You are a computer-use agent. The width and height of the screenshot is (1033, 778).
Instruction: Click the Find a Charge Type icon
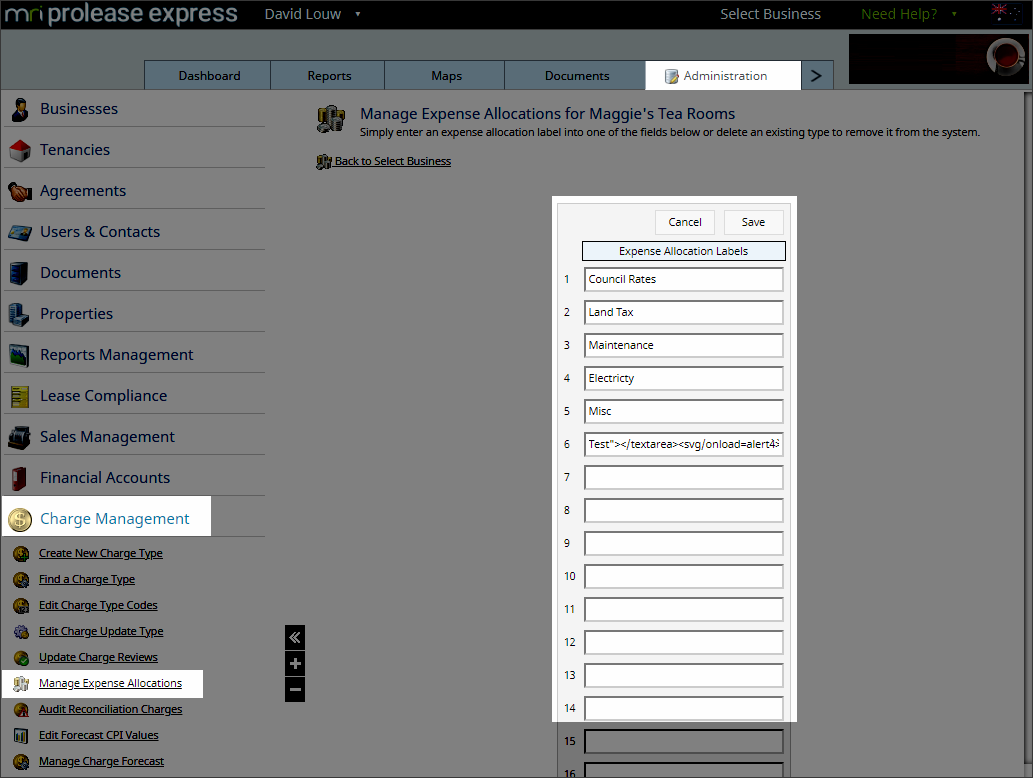click(x=21, y=580)
